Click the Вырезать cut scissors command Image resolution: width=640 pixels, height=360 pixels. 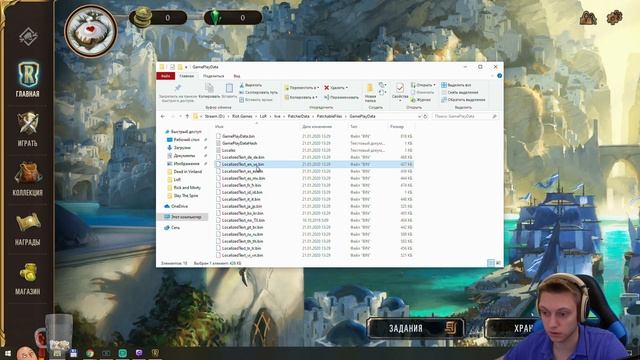point(251,85)
